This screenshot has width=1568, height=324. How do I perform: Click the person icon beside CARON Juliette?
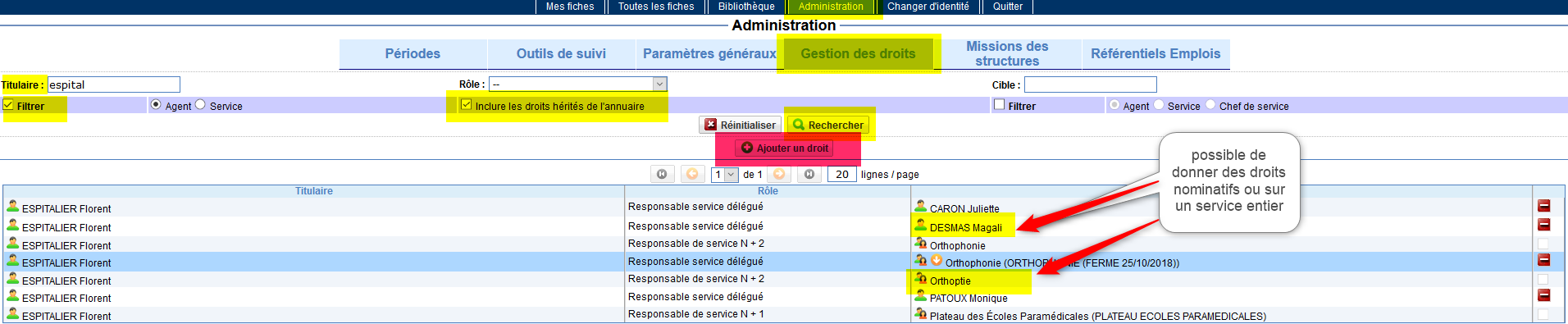pyautogui.click(x=920, y=206)
